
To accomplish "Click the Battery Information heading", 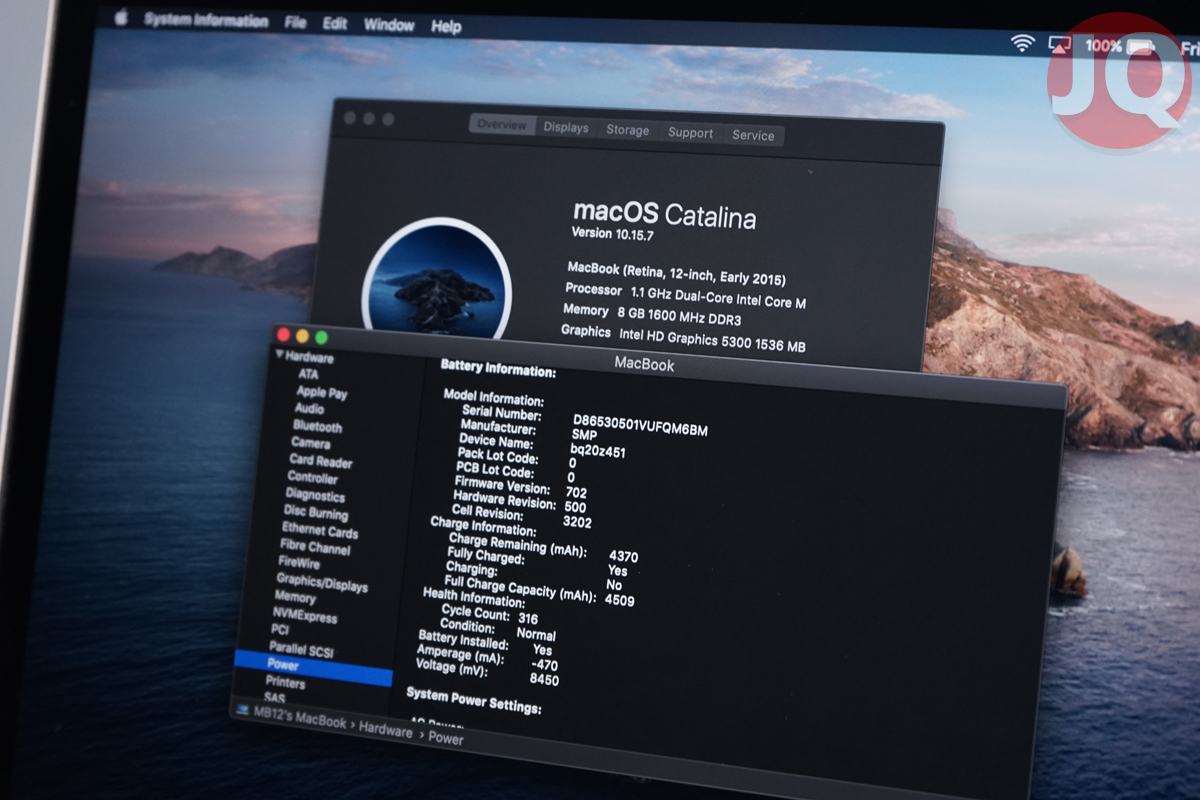I will pyautogui.click(x=498, y=369).
